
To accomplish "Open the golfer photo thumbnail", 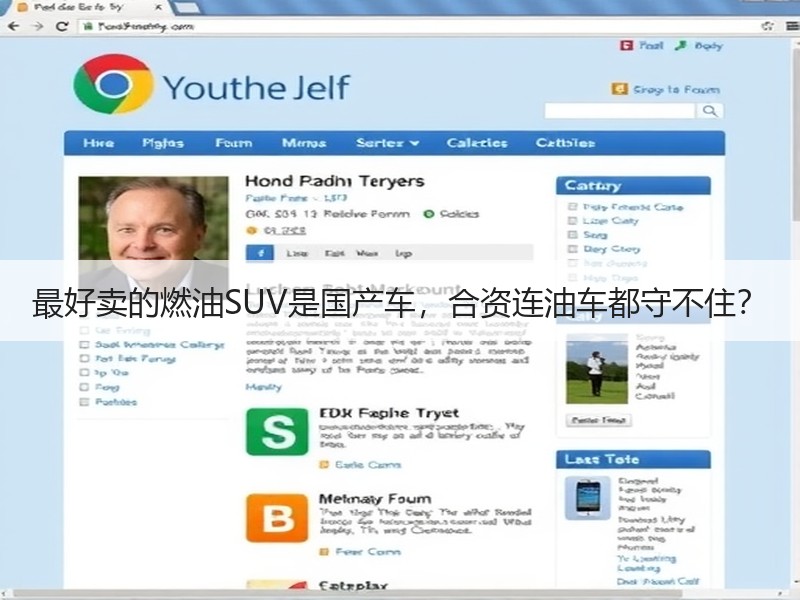I will (x=597, y=368).
